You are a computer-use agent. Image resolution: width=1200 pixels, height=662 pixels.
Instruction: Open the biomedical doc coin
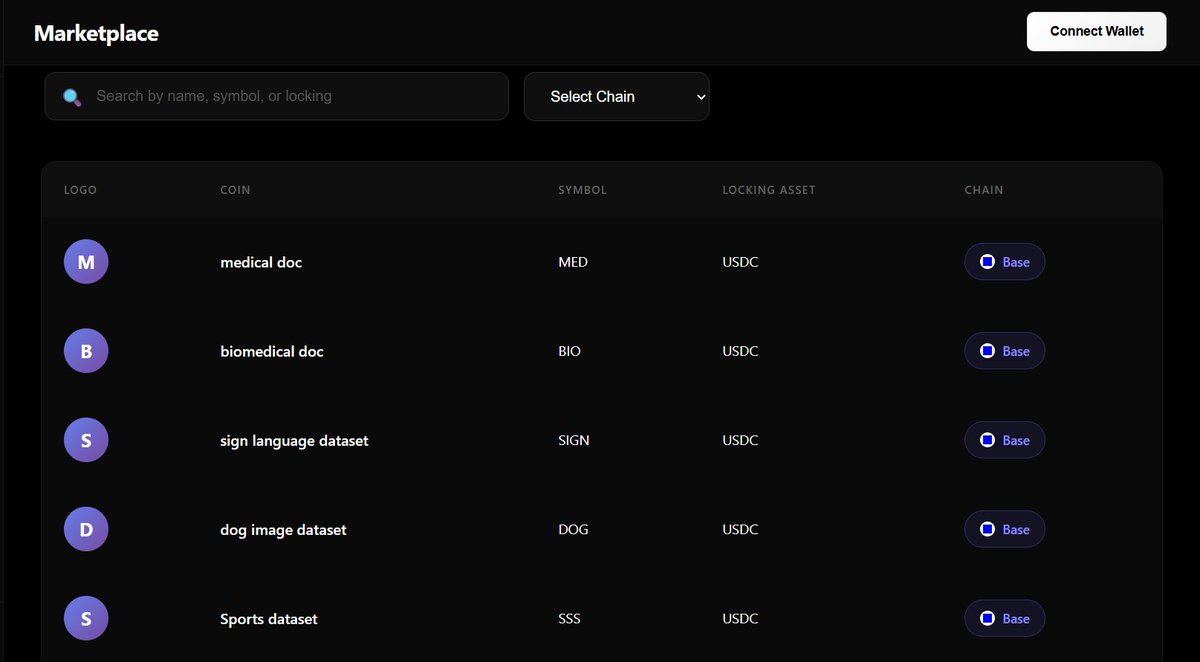point(272,351)
